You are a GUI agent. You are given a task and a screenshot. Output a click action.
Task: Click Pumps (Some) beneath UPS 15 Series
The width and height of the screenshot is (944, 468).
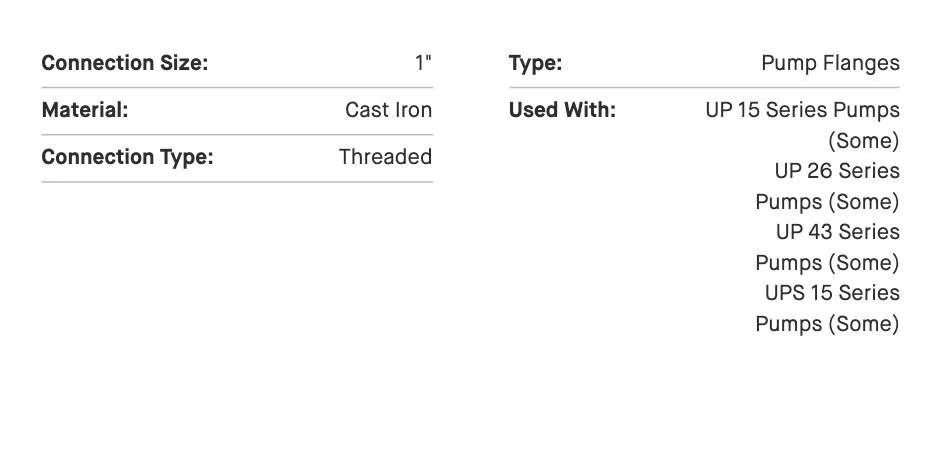827,324
